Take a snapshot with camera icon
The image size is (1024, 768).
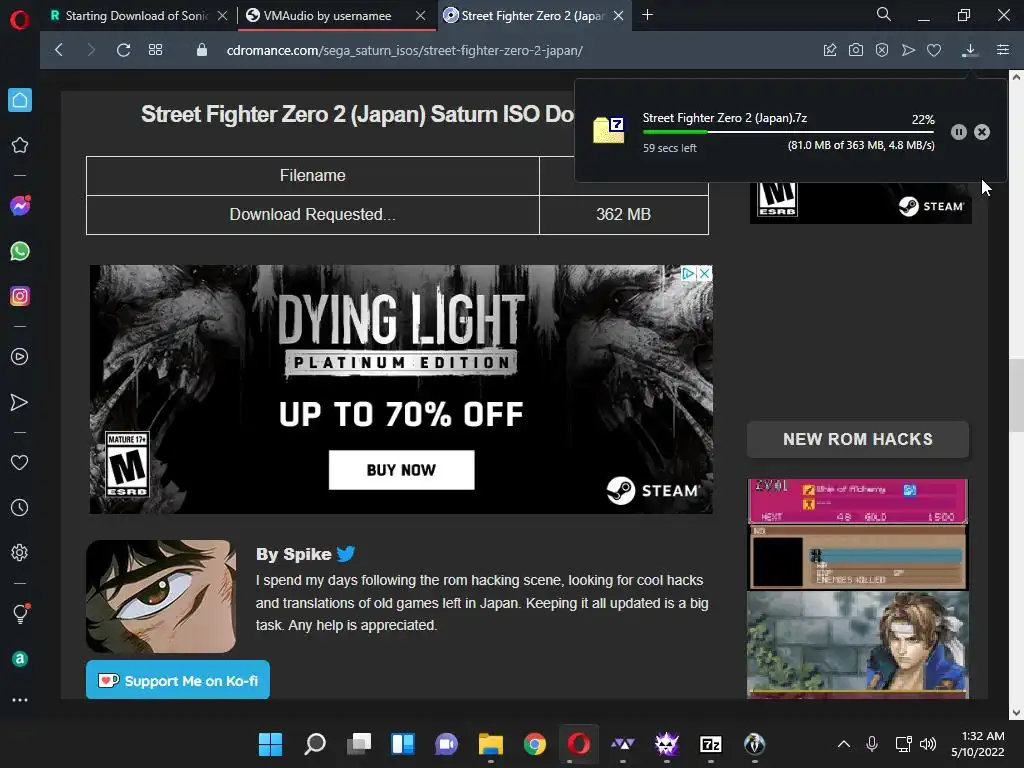point(856,50)
